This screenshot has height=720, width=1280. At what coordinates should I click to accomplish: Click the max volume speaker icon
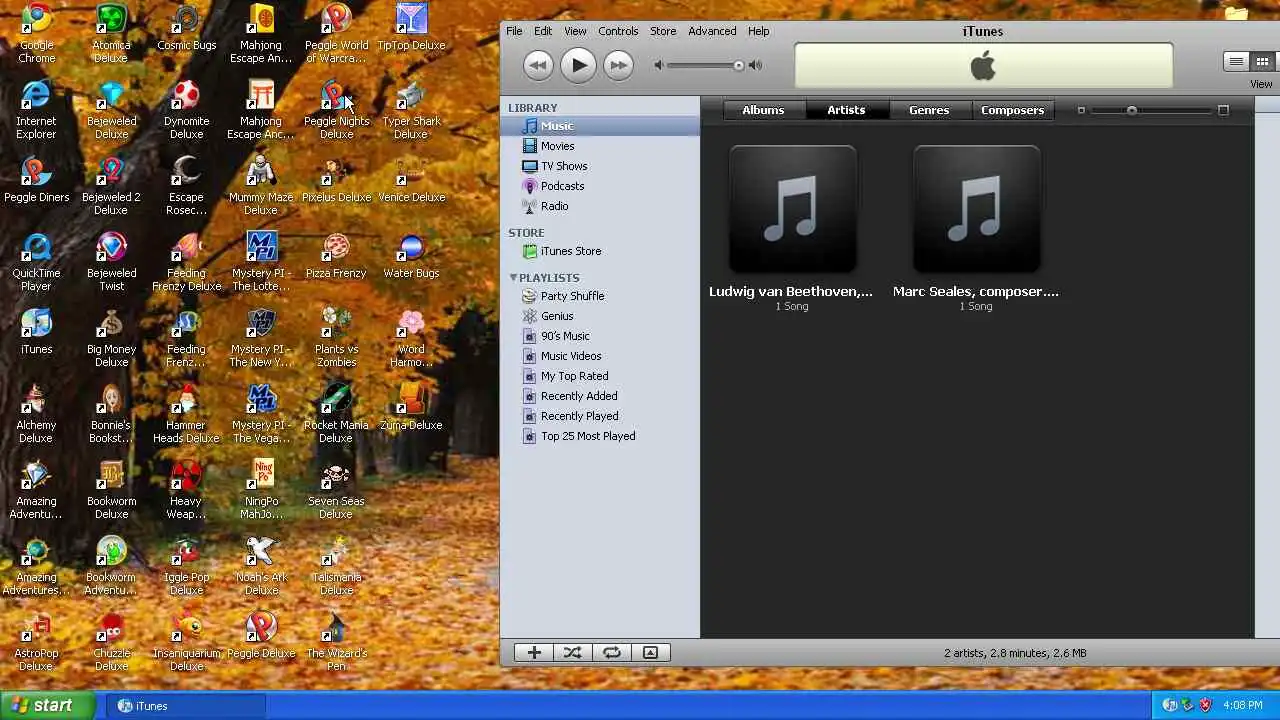pos(755,65)
